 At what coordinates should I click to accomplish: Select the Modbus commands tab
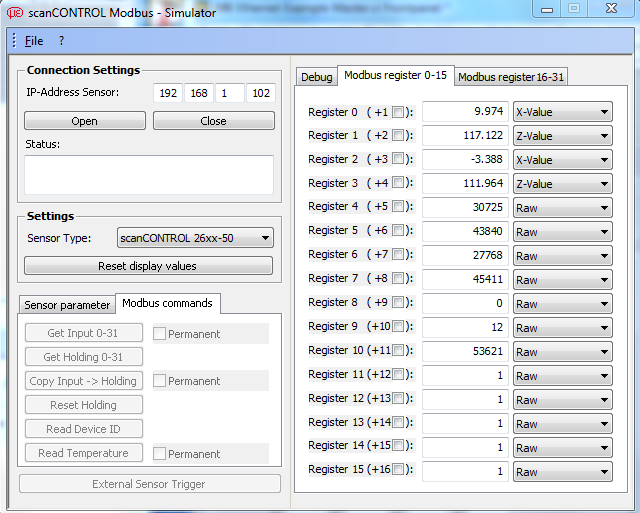(x=167, y=303)
